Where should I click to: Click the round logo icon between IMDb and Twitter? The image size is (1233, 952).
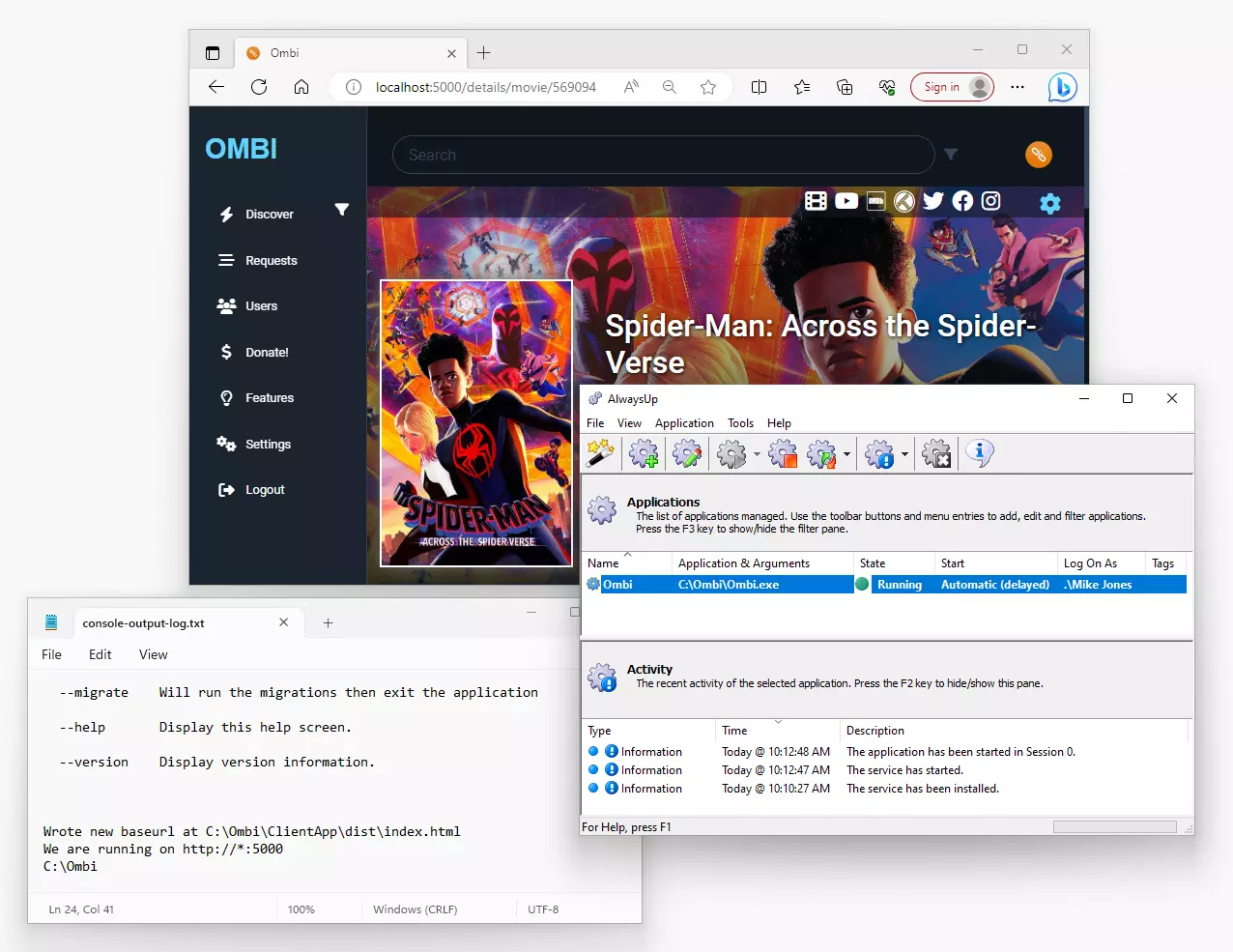coord(904,201)
